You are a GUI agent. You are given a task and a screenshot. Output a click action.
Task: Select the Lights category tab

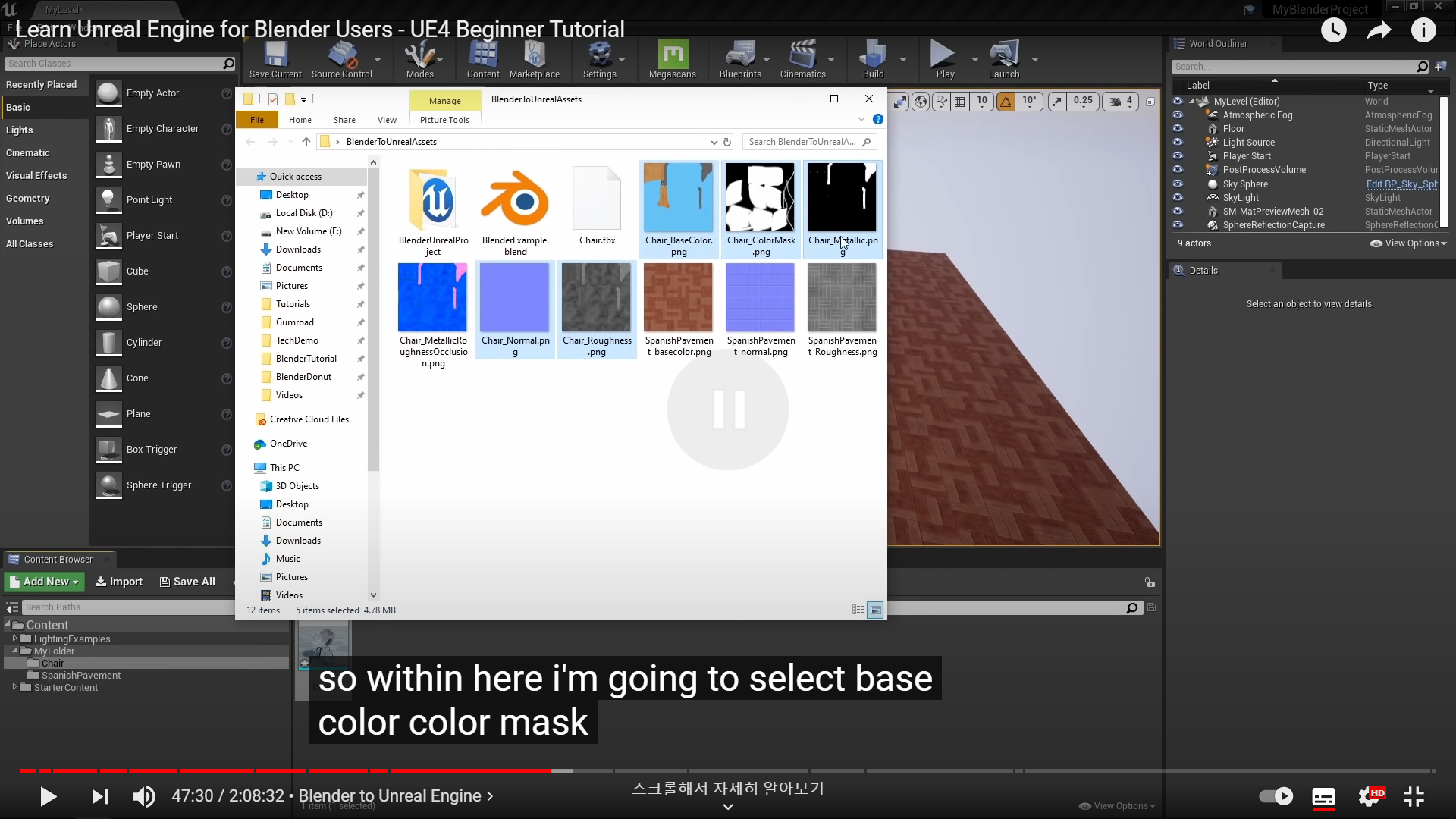click(x=20, y=130)
